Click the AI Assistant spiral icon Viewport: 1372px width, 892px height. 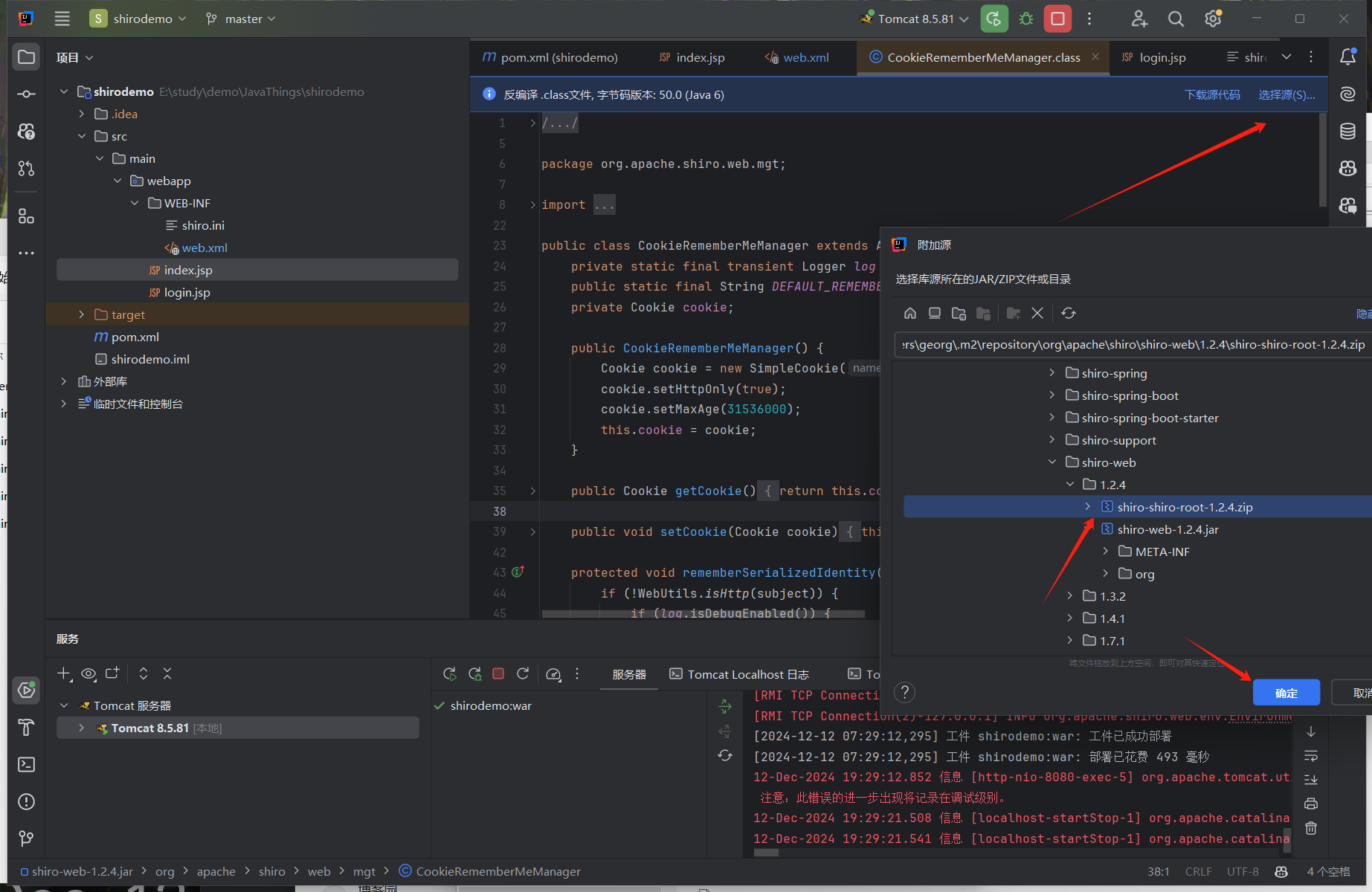coord(1347,94)
